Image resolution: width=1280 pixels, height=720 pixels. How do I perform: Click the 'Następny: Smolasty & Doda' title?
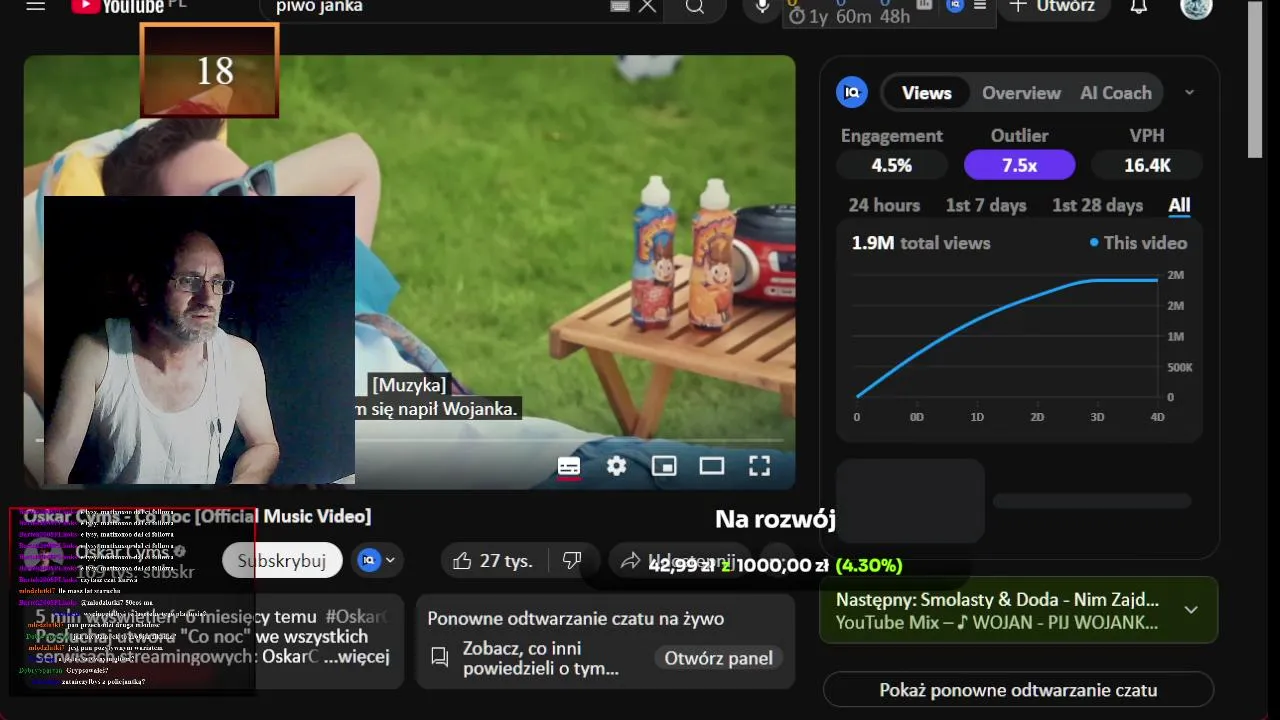997,600
